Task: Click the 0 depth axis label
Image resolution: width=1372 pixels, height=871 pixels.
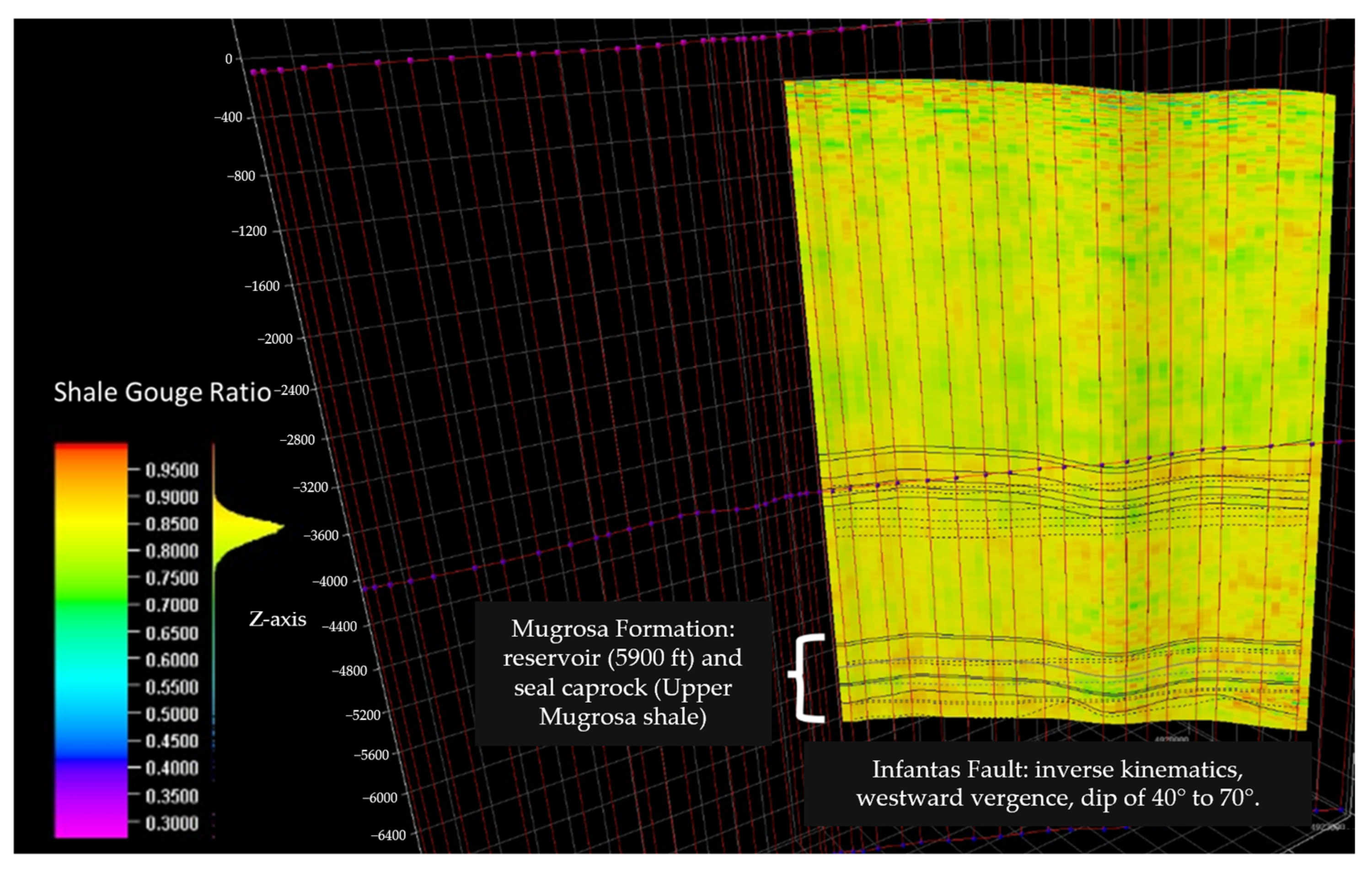Action: (229, 59)
